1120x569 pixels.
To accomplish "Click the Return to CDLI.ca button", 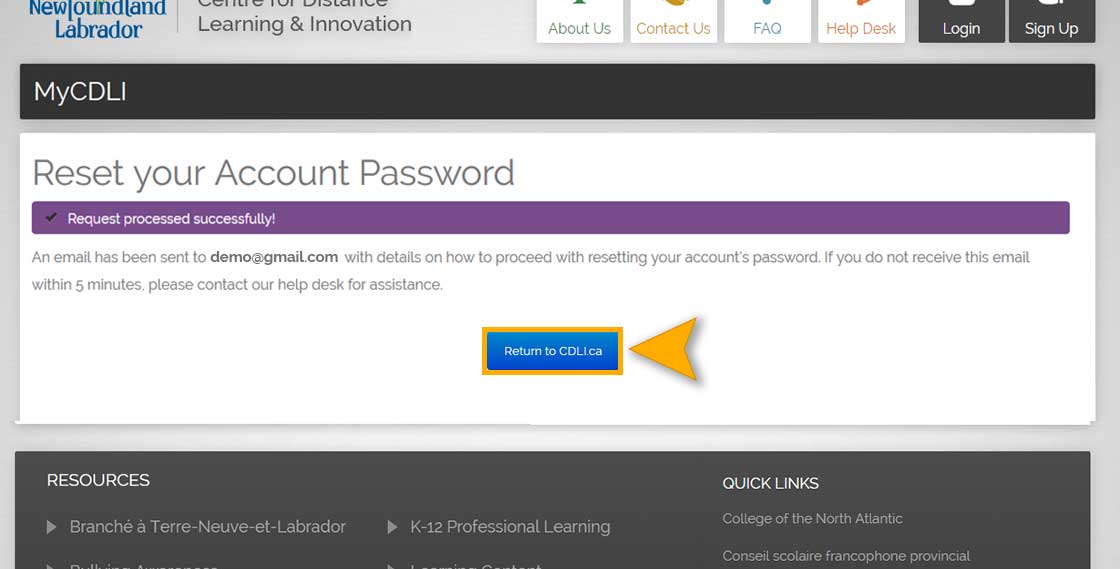I will coord(552,351).
